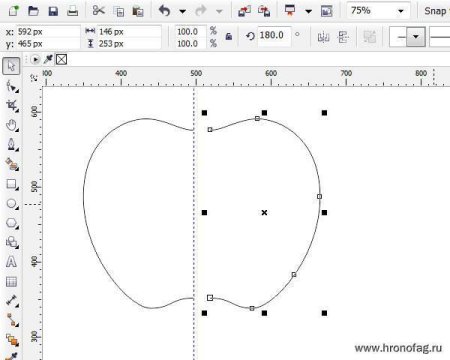Viewport: 450px width, 360px height.
Task: Click the Import icon
Action: pos(244,11)
